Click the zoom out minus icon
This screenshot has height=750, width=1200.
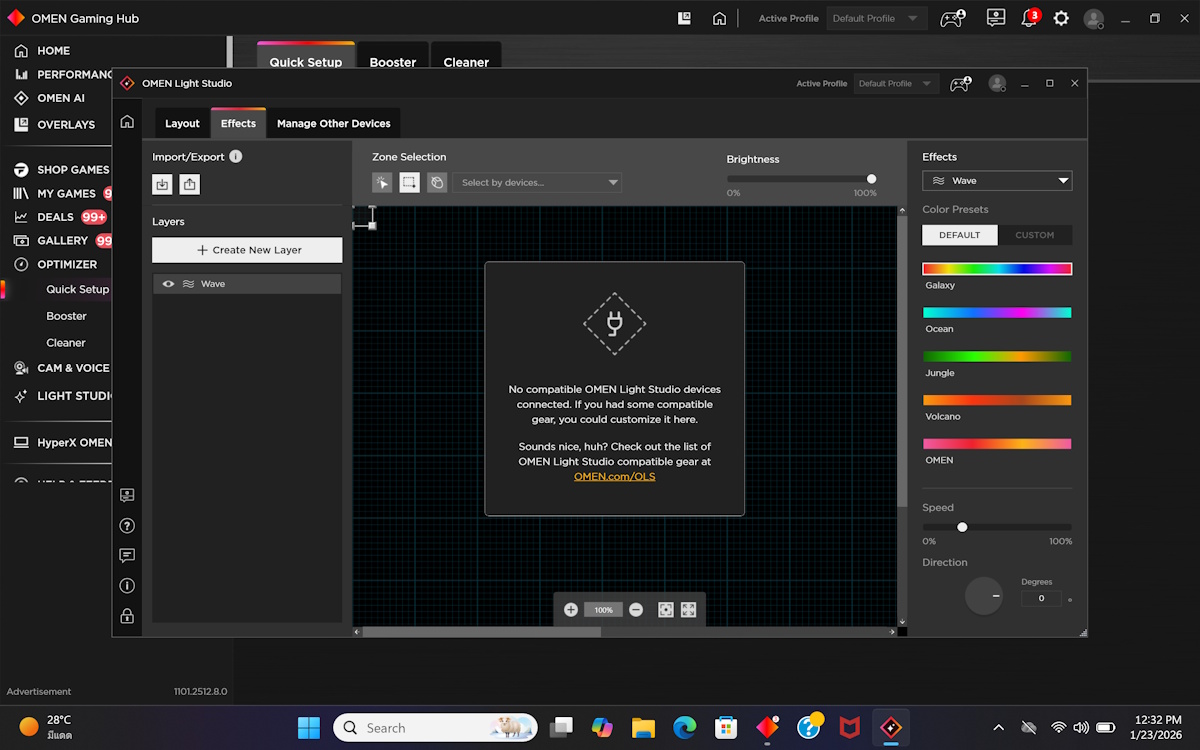pos(636,609)
